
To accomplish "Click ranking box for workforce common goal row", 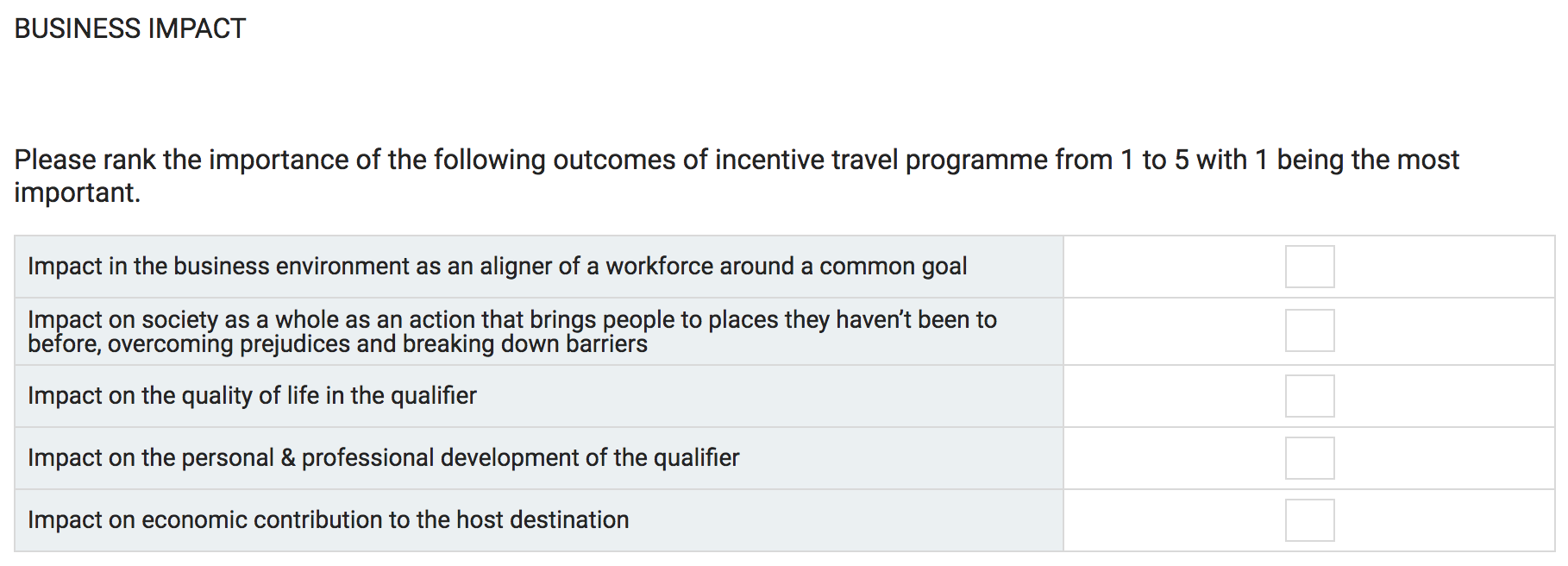I will (x=1309, y=267).
